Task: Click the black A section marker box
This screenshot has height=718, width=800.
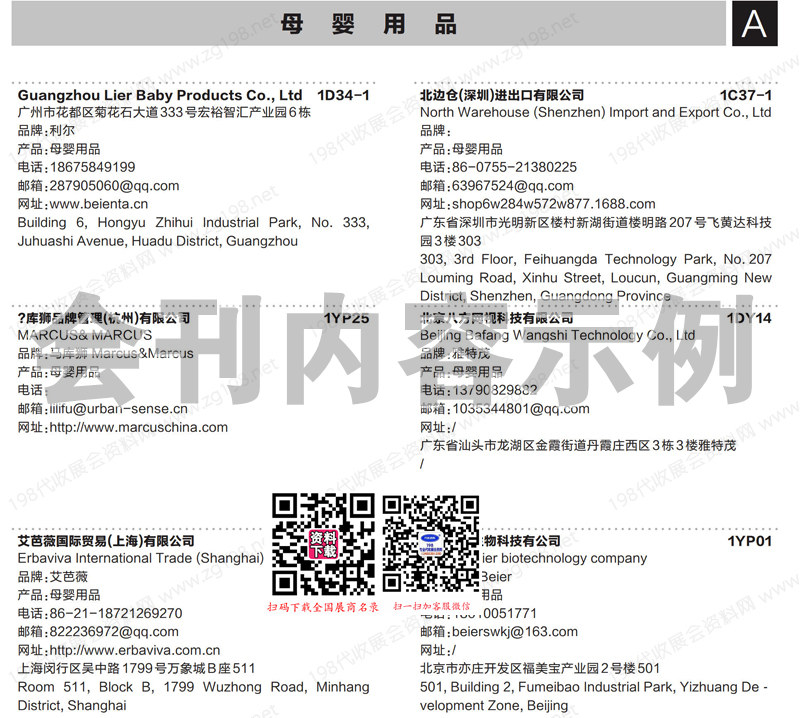Action: tap(755, 23)
